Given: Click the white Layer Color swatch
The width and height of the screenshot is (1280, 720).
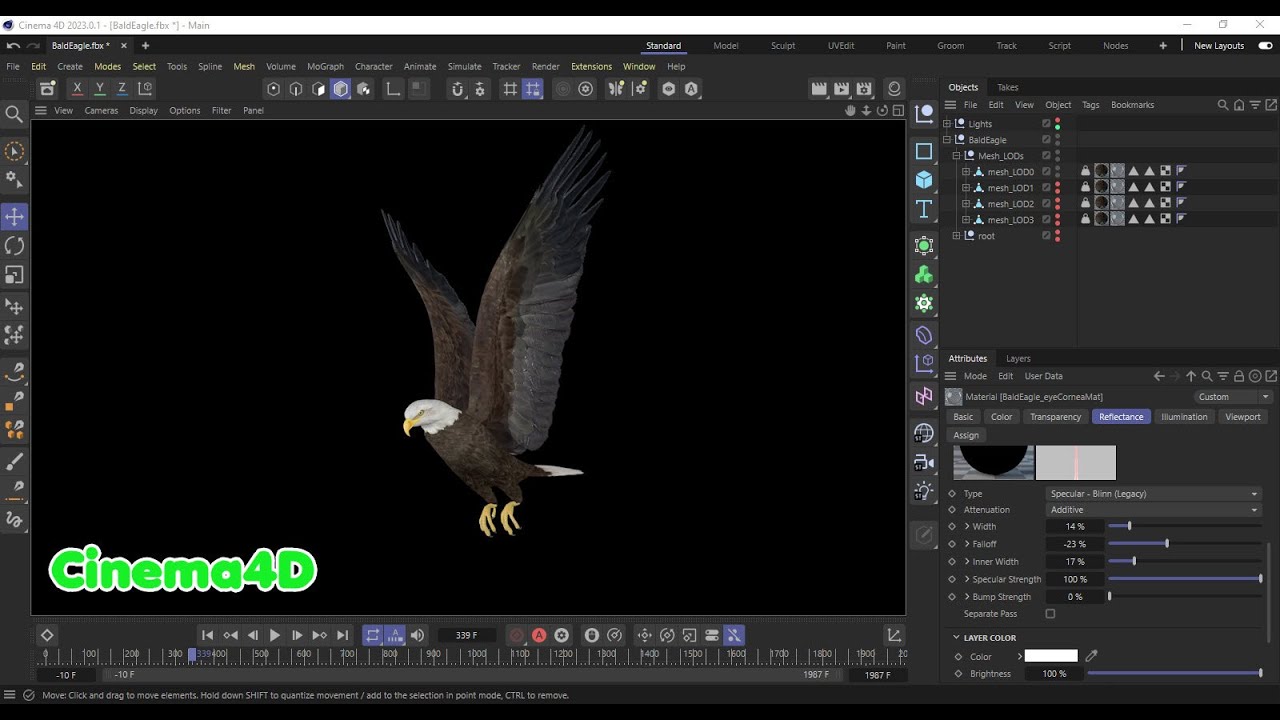Looking at the screenshot, I should pos(1051,656).
